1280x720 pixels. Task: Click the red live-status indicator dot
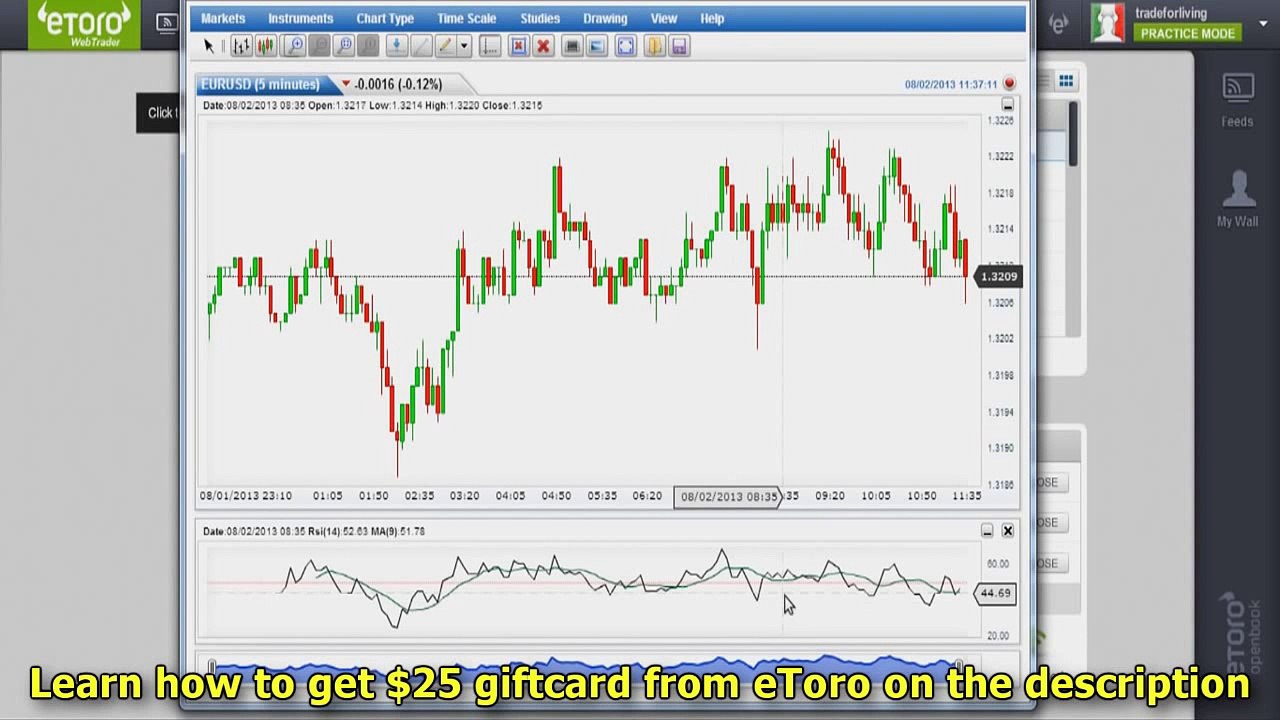pos(1009,84)
